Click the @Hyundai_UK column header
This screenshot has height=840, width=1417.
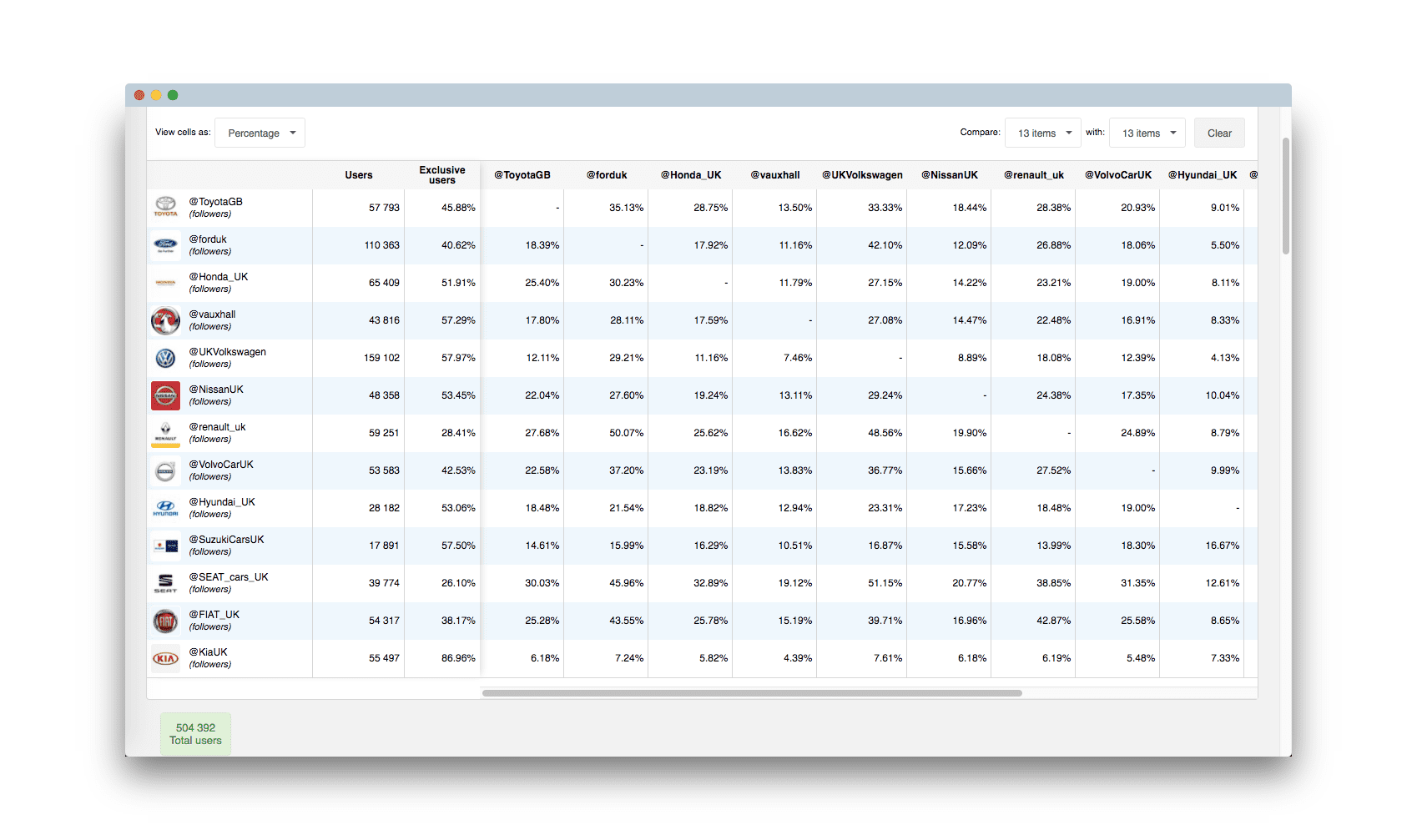pyautogui.click(x=1203, y=175)
